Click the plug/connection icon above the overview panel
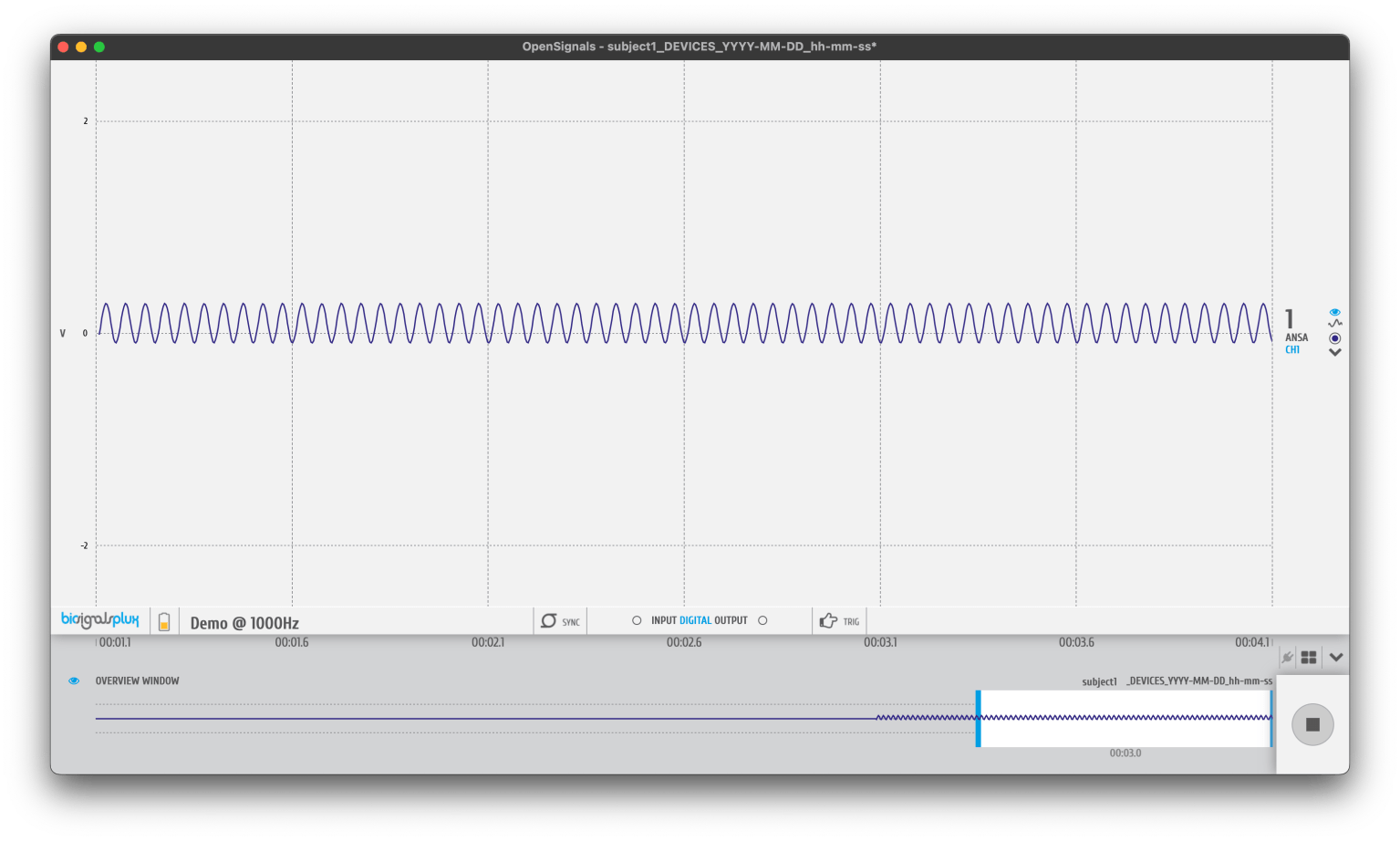 pyautogui.click(x=1286, y=656)
